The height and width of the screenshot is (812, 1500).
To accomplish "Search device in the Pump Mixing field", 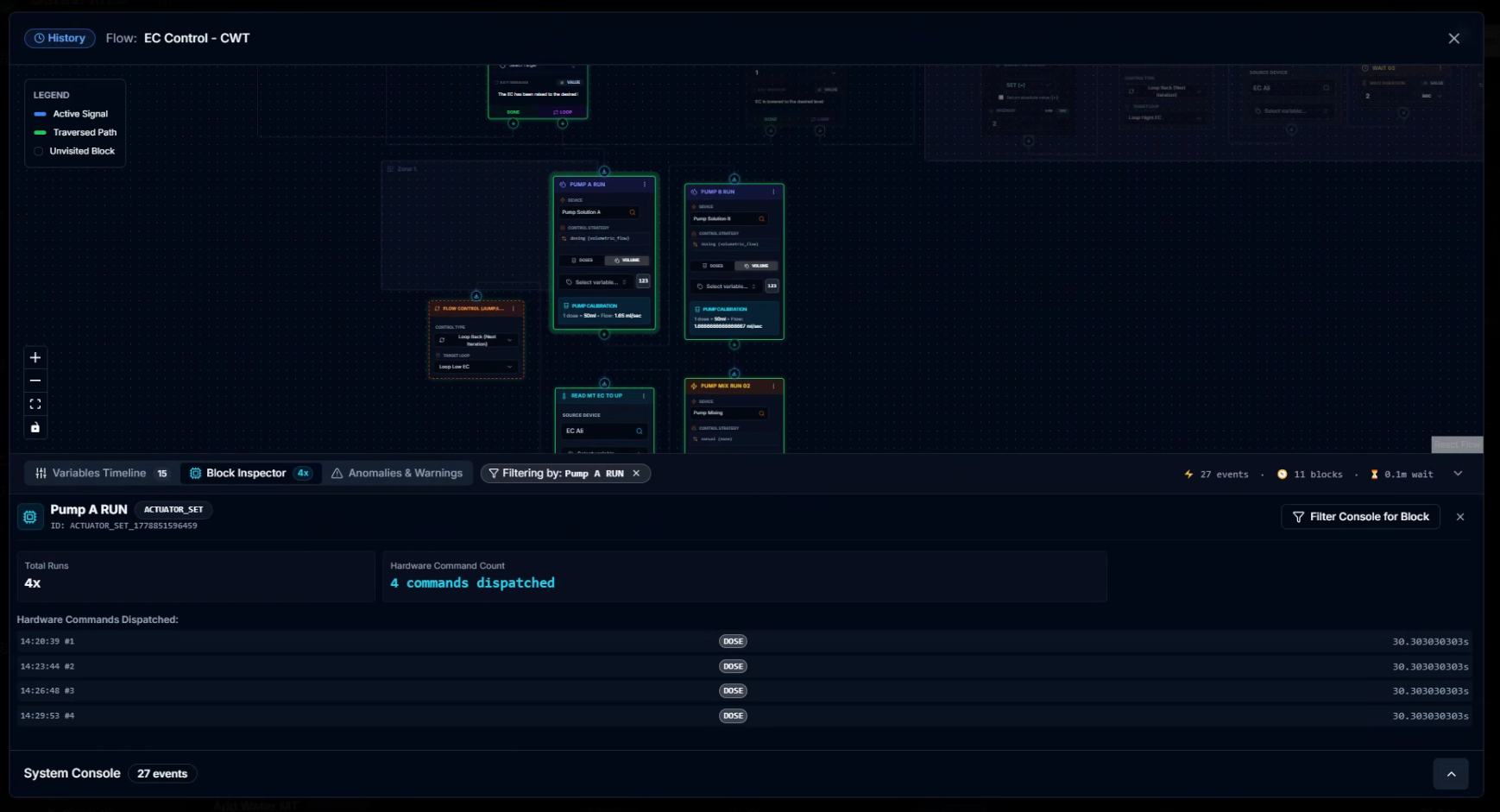I will point(761,413).
